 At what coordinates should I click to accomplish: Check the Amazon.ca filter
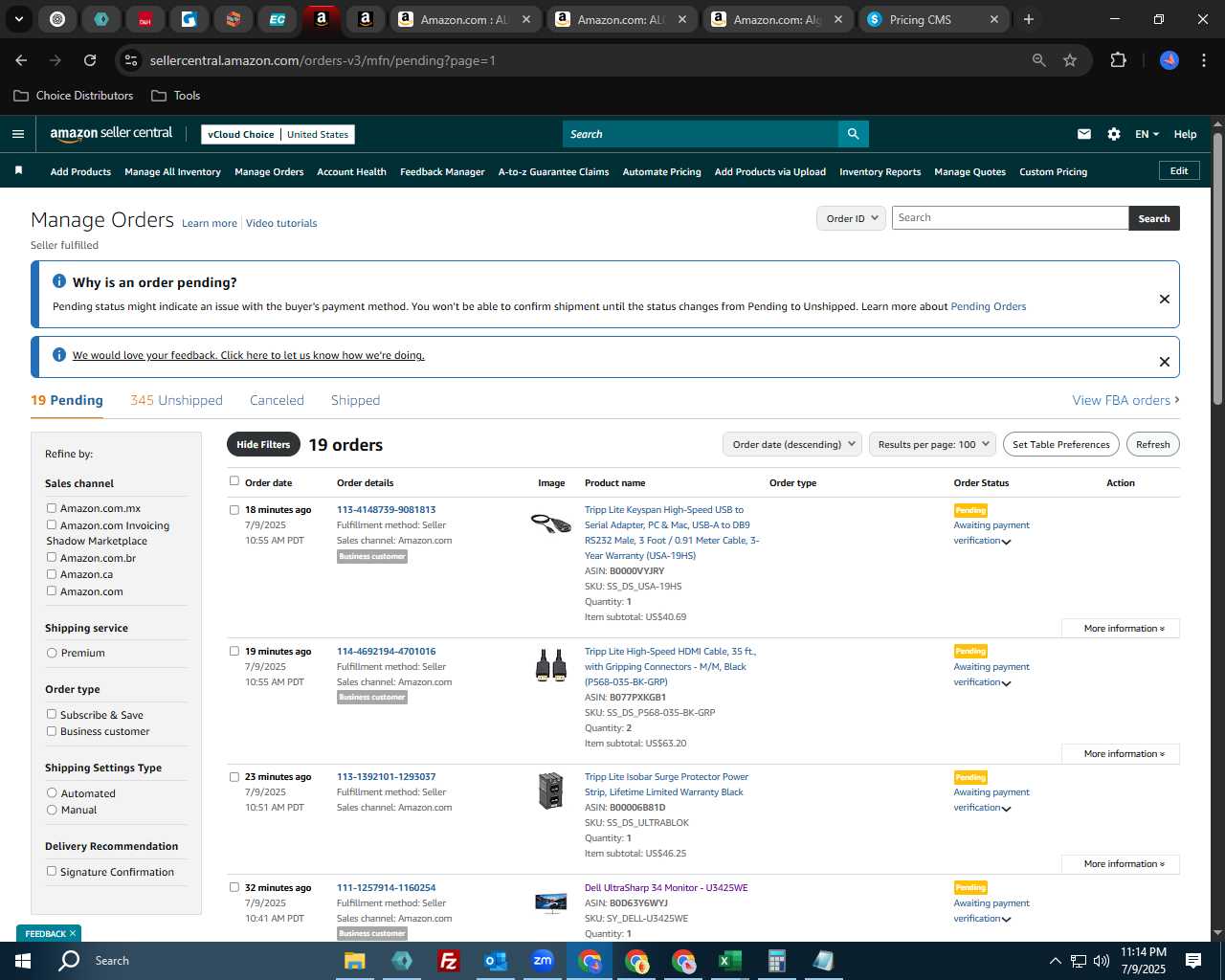click(x=52, y=574)
